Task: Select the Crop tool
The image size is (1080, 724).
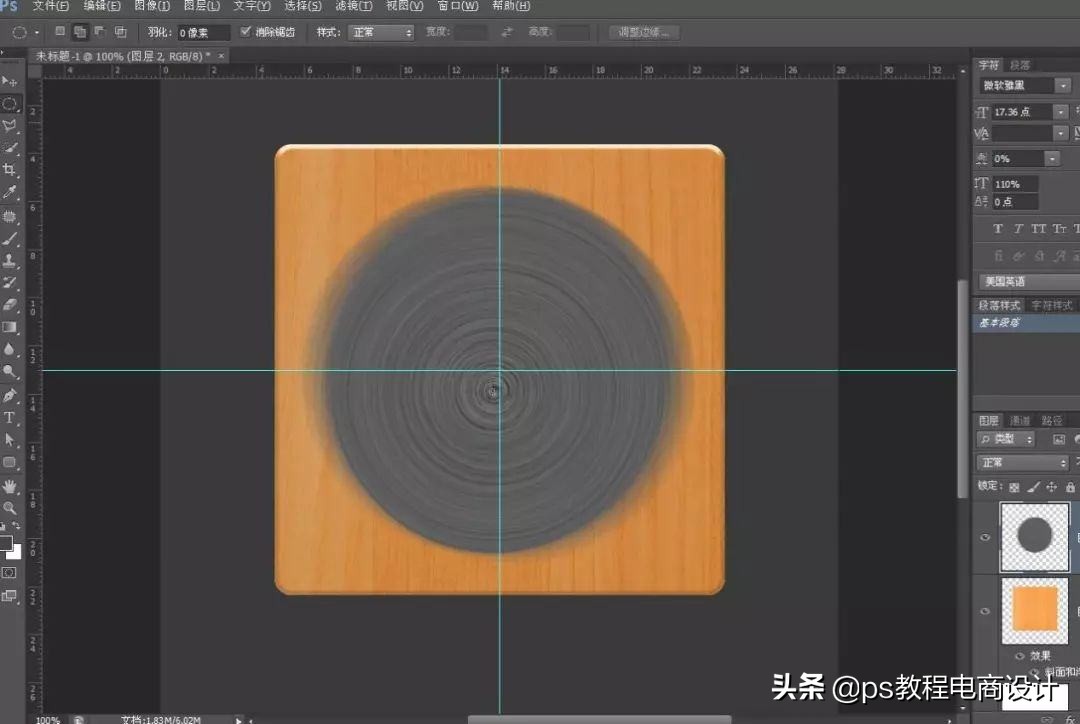Action: tap(10, 170)
